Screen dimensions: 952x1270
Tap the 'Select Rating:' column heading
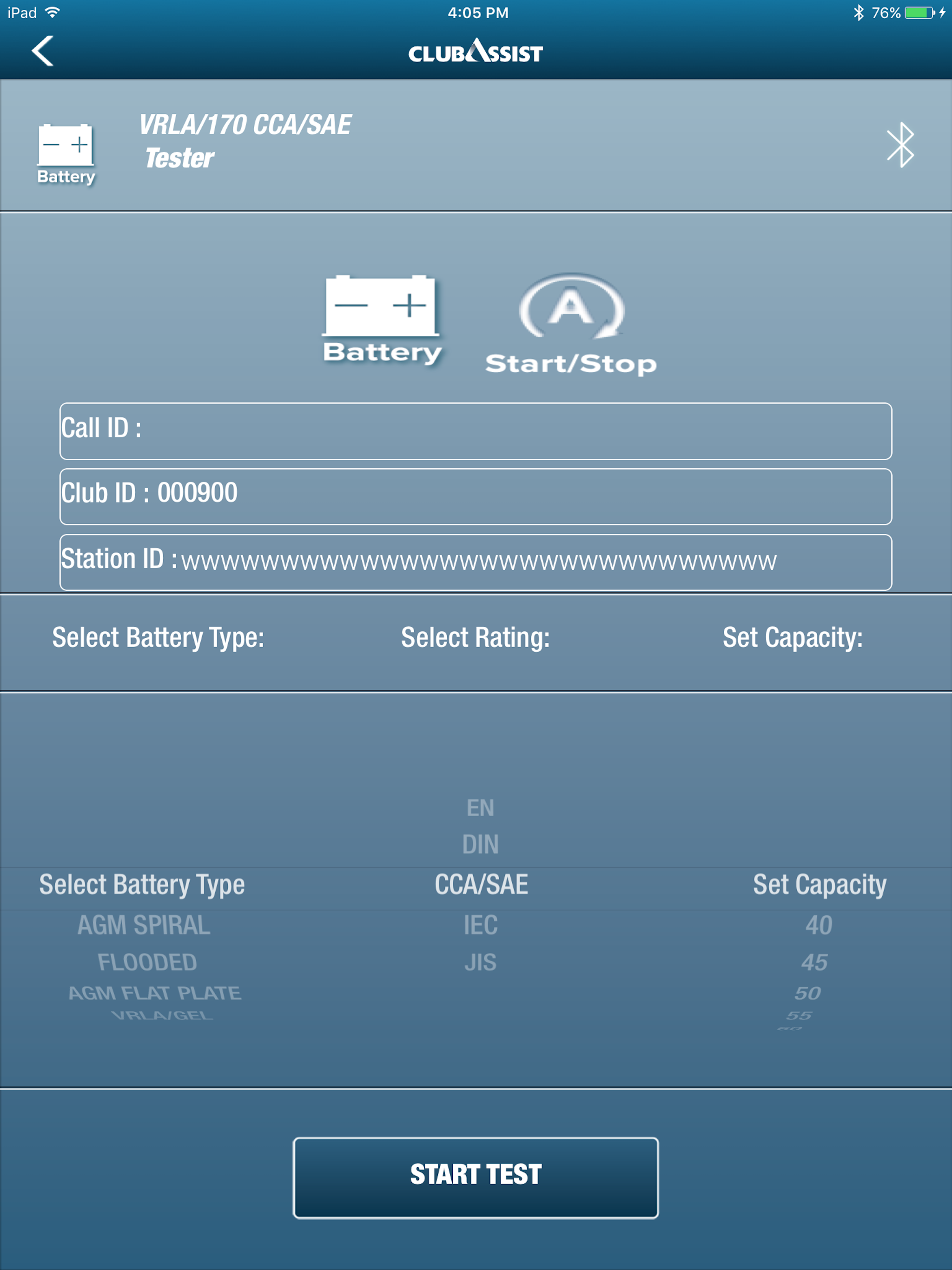476,638
